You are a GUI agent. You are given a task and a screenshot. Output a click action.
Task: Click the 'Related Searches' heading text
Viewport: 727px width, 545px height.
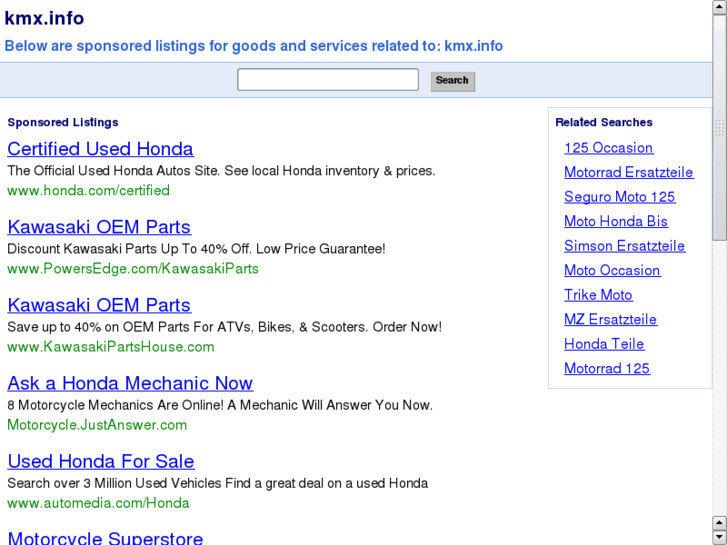coord(604,122)
